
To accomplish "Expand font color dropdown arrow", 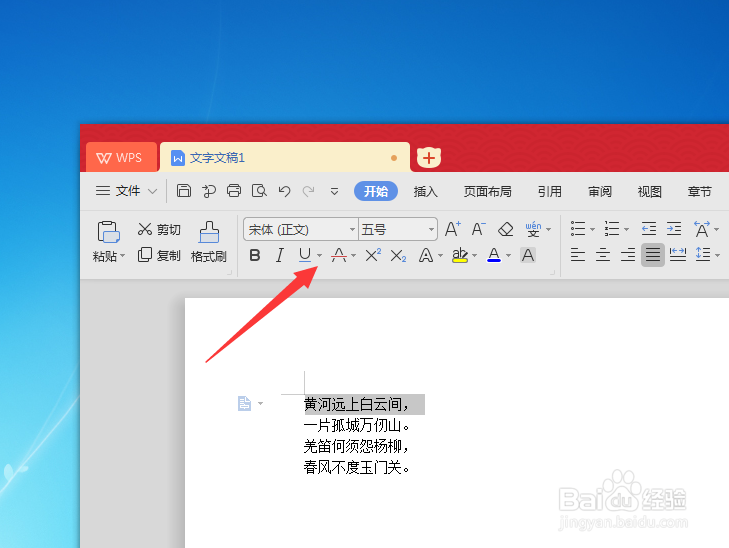I will point(508,255).
